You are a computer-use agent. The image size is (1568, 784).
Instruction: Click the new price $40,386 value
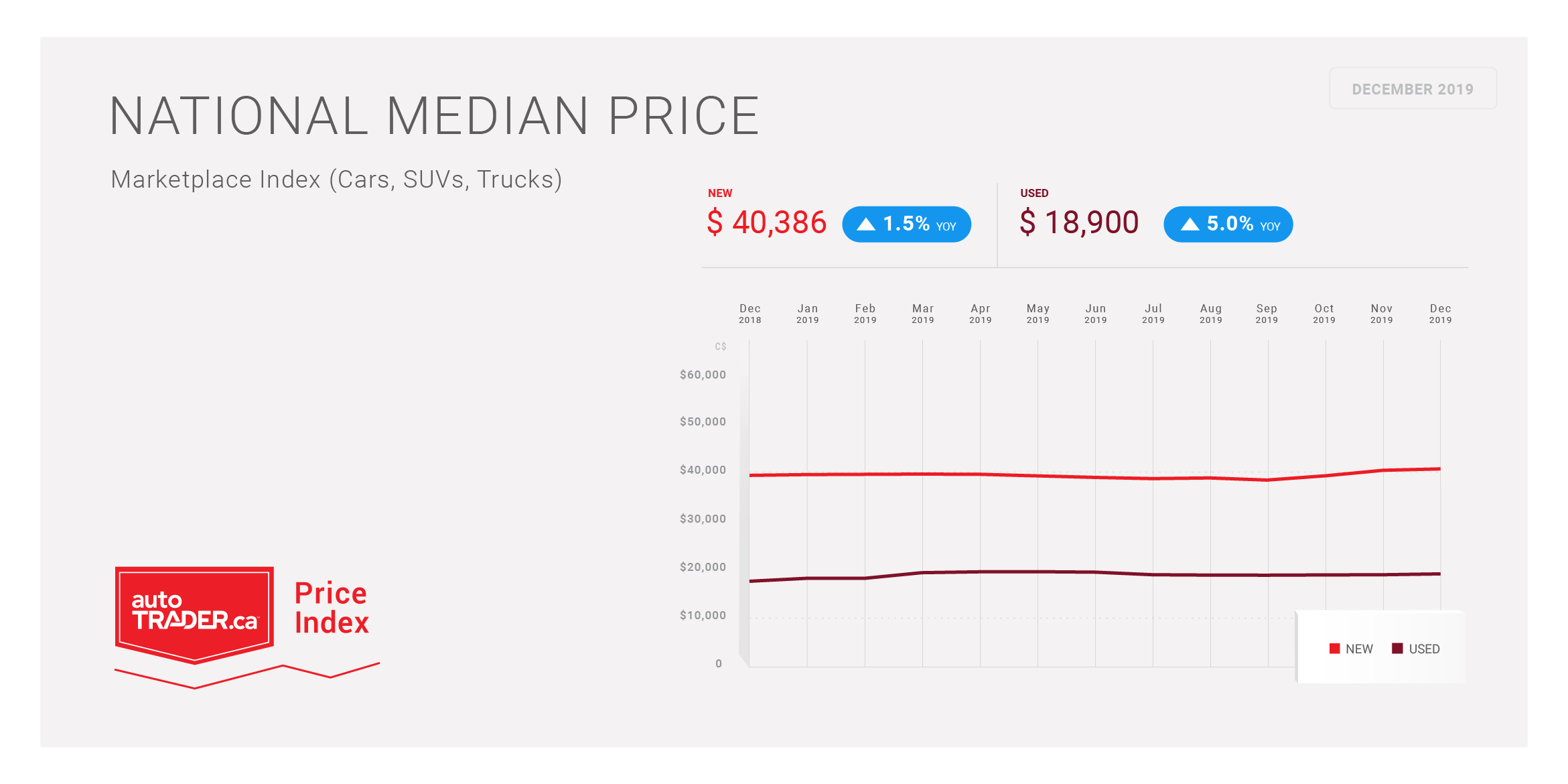(x=767, y=222)
